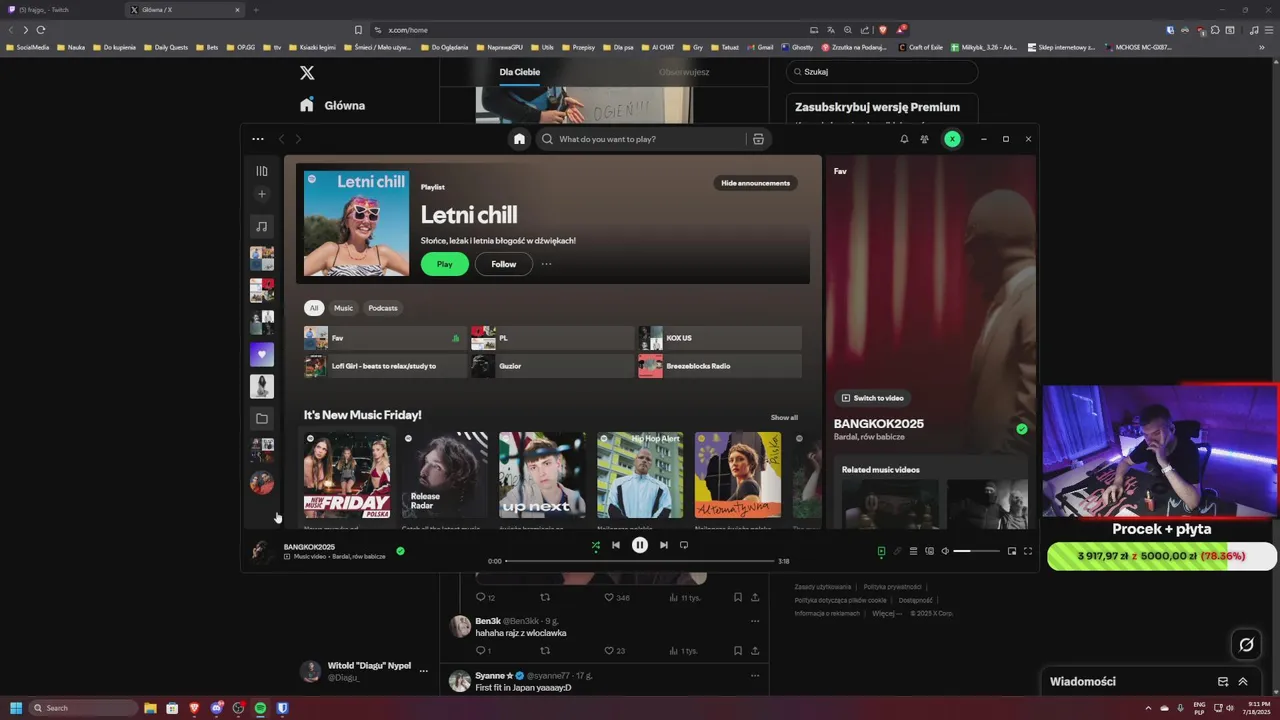Toggle shuffle in Spotify player
Screen dimensions: 1280x720
[596, 545]
